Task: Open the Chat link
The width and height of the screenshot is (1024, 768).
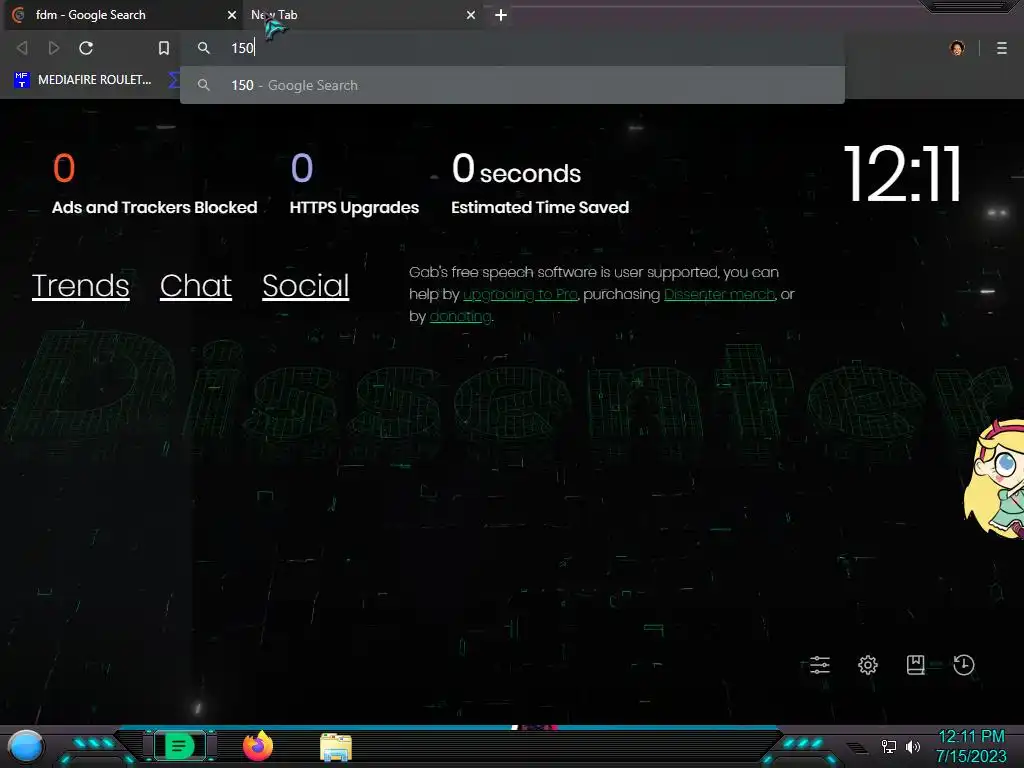Action: pos(196,285)
